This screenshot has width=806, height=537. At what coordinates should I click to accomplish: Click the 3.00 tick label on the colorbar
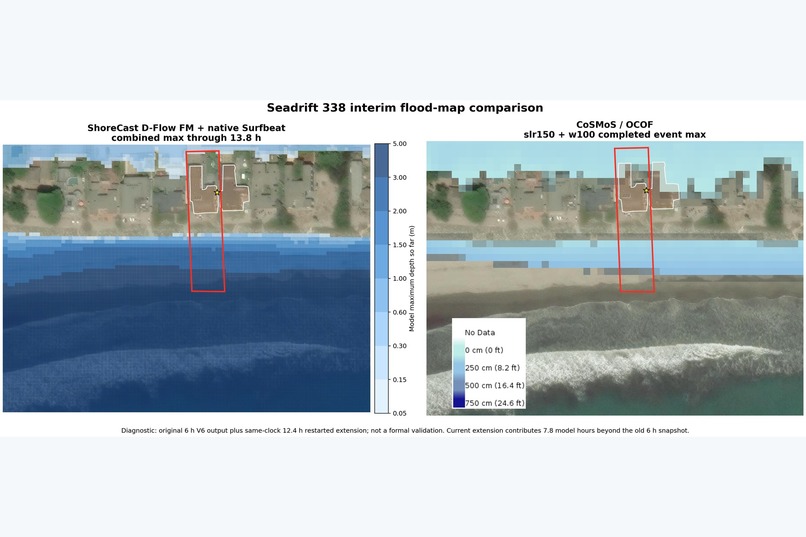pyautogui.click(x=399, y=178)
